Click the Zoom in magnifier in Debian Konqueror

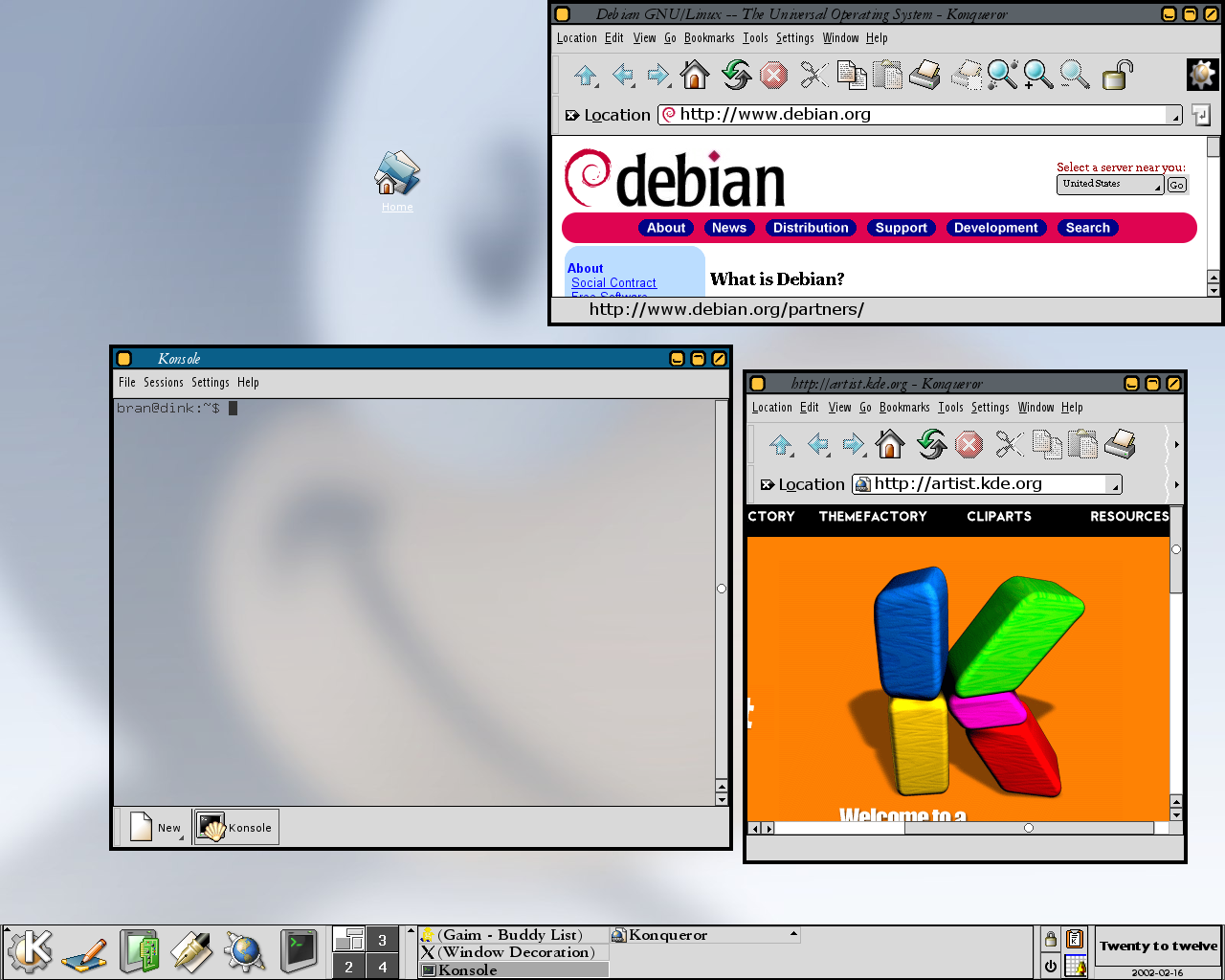click(1037, 75)
